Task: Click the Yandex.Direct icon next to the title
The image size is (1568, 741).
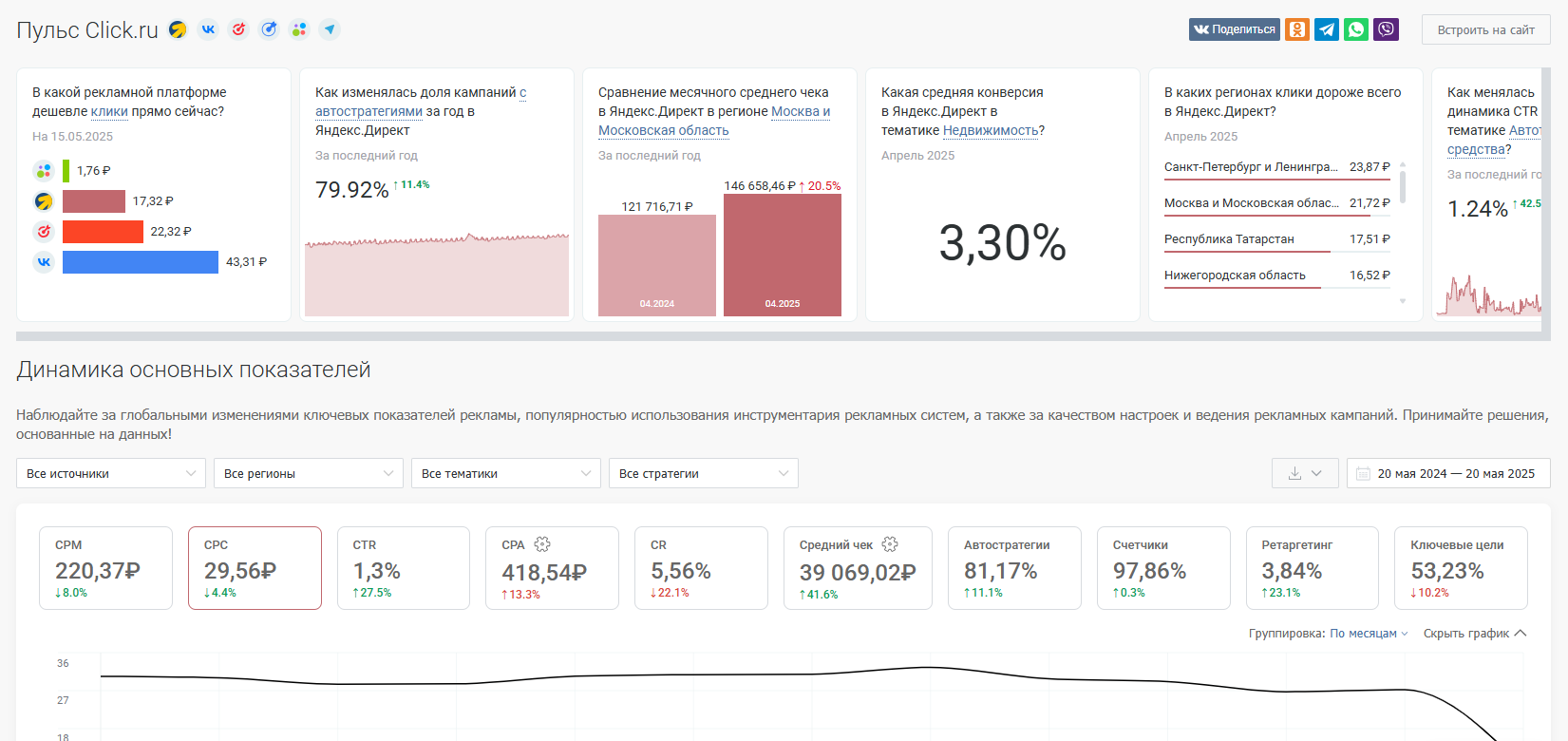Action: coord(178,29)
